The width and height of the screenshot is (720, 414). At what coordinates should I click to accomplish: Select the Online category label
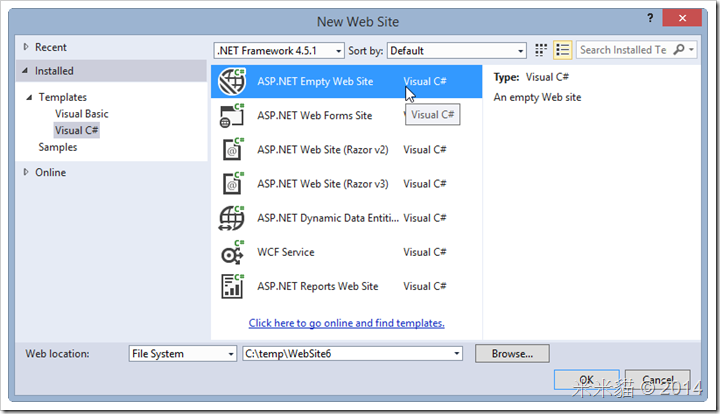[51, 172]
